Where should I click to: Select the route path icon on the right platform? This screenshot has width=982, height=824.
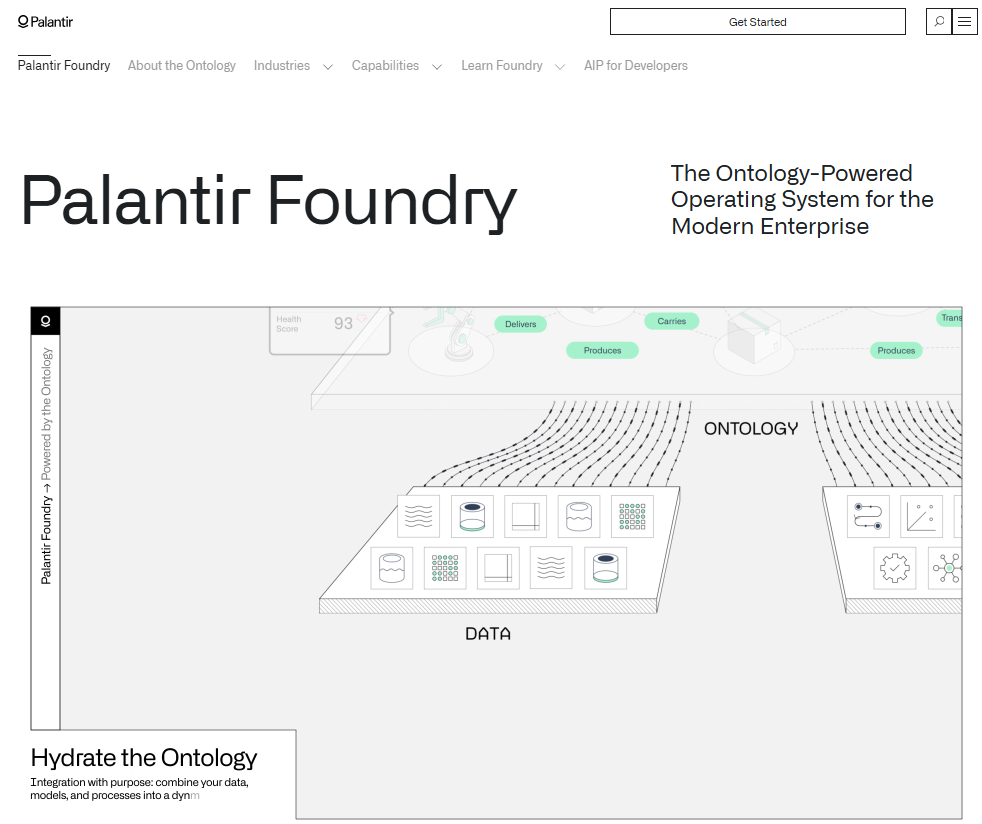(868, 516)
